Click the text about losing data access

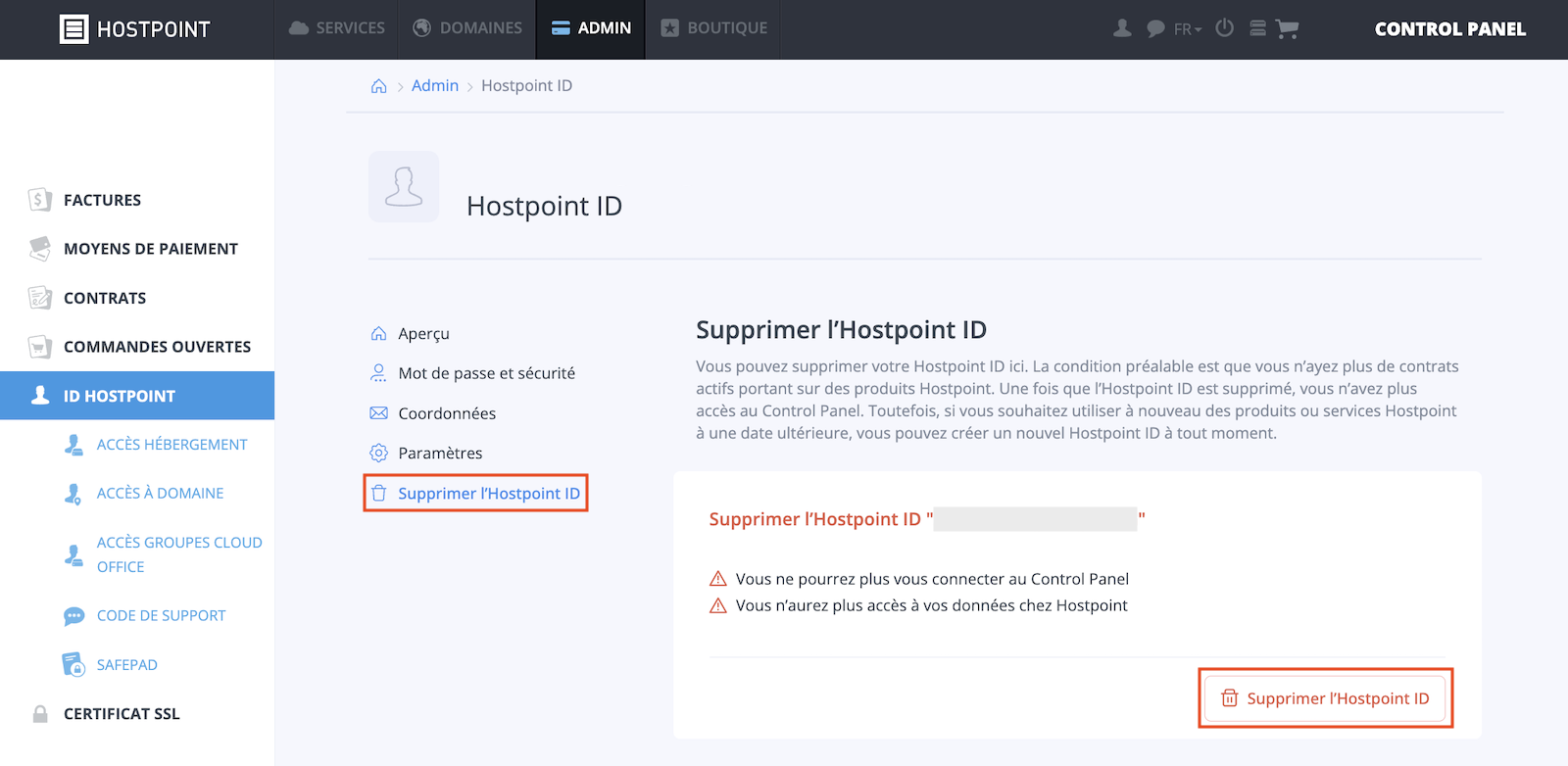(x=931, y=605)
